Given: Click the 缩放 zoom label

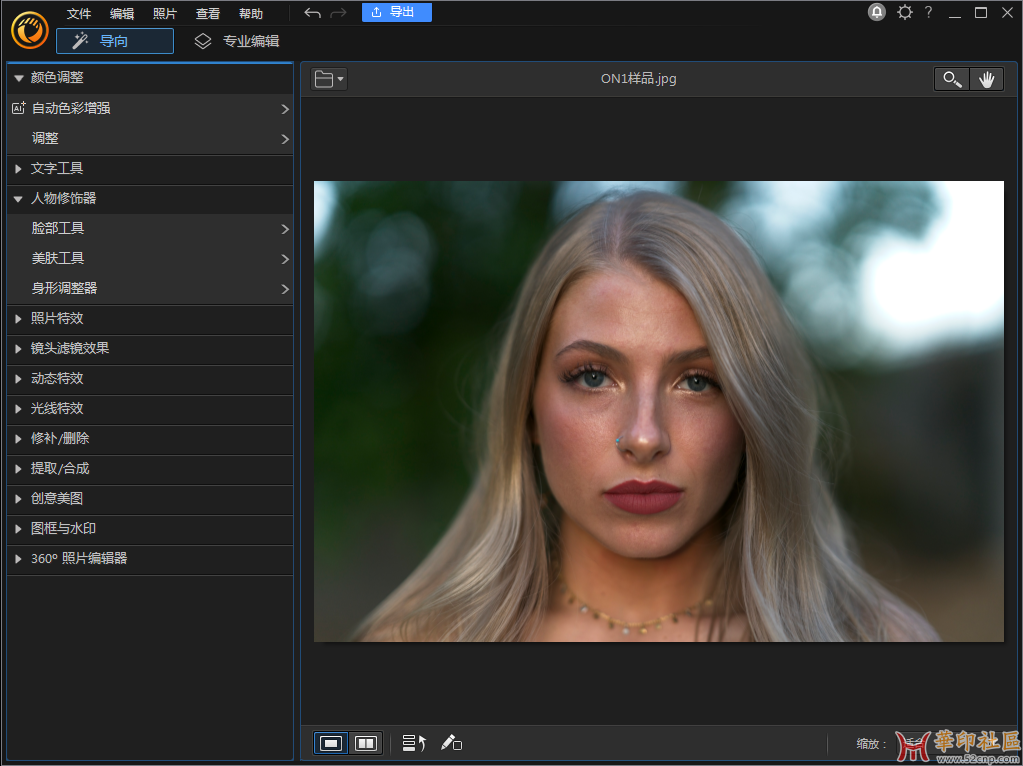Looking at the screenshot, I should click(872, 744).
